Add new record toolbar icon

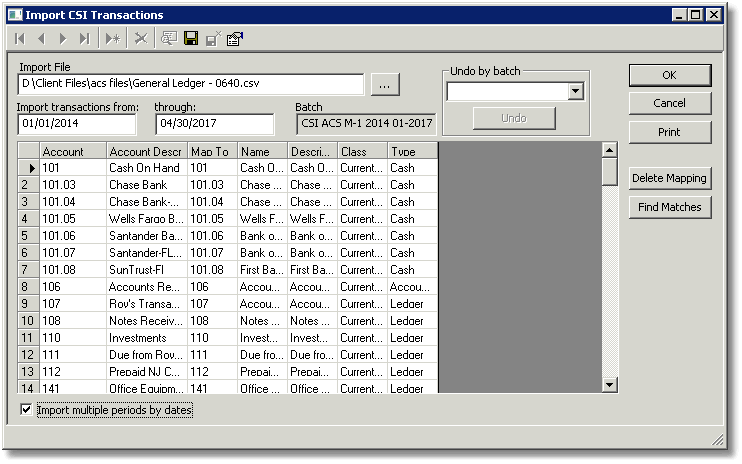[x=113, y=39]
